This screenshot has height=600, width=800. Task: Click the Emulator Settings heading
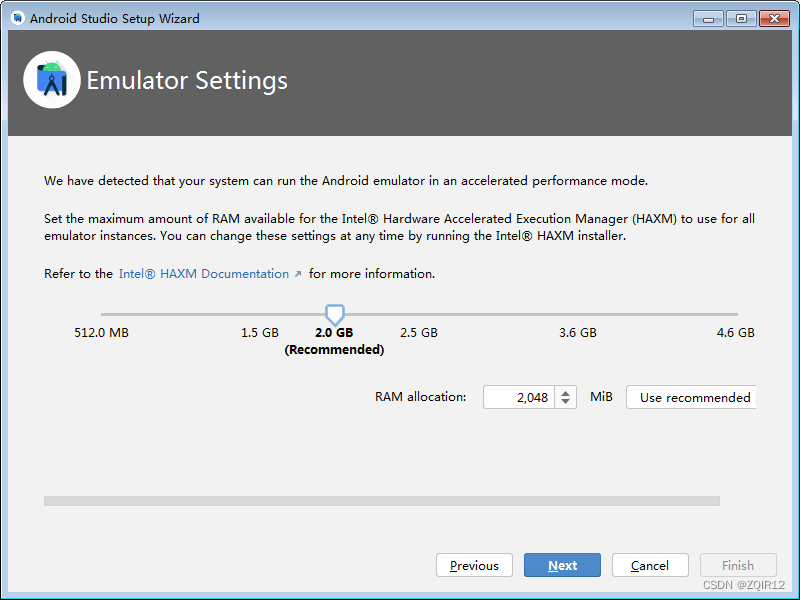(187, 81)
